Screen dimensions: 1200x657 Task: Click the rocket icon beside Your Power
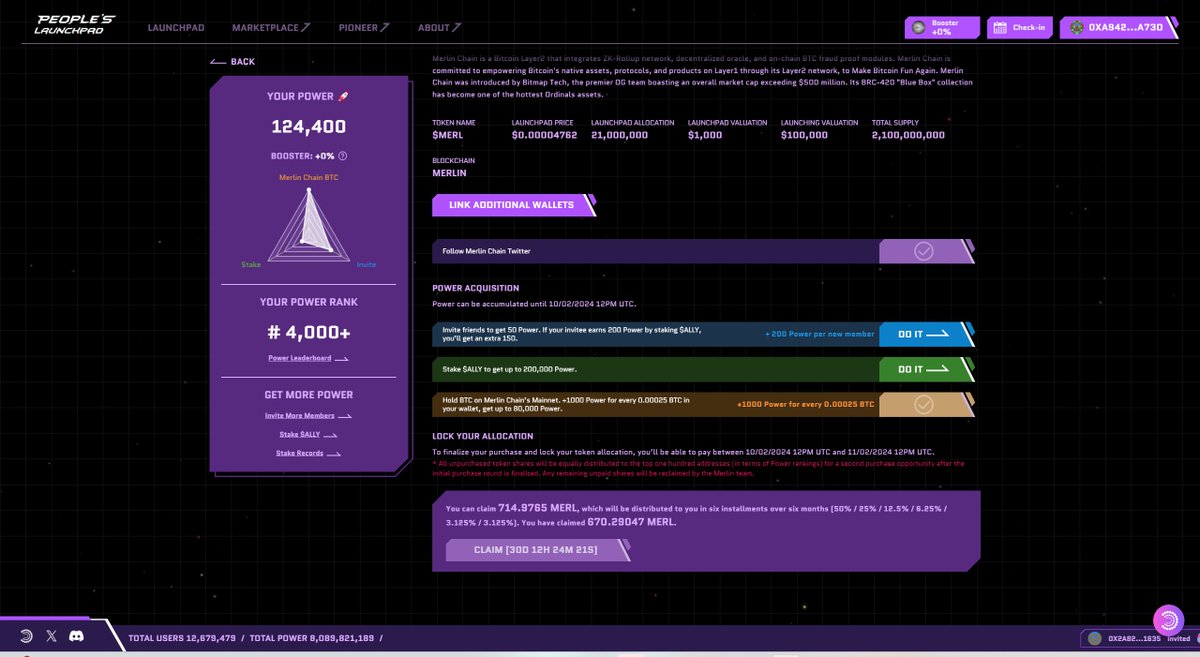click(343, 96)
